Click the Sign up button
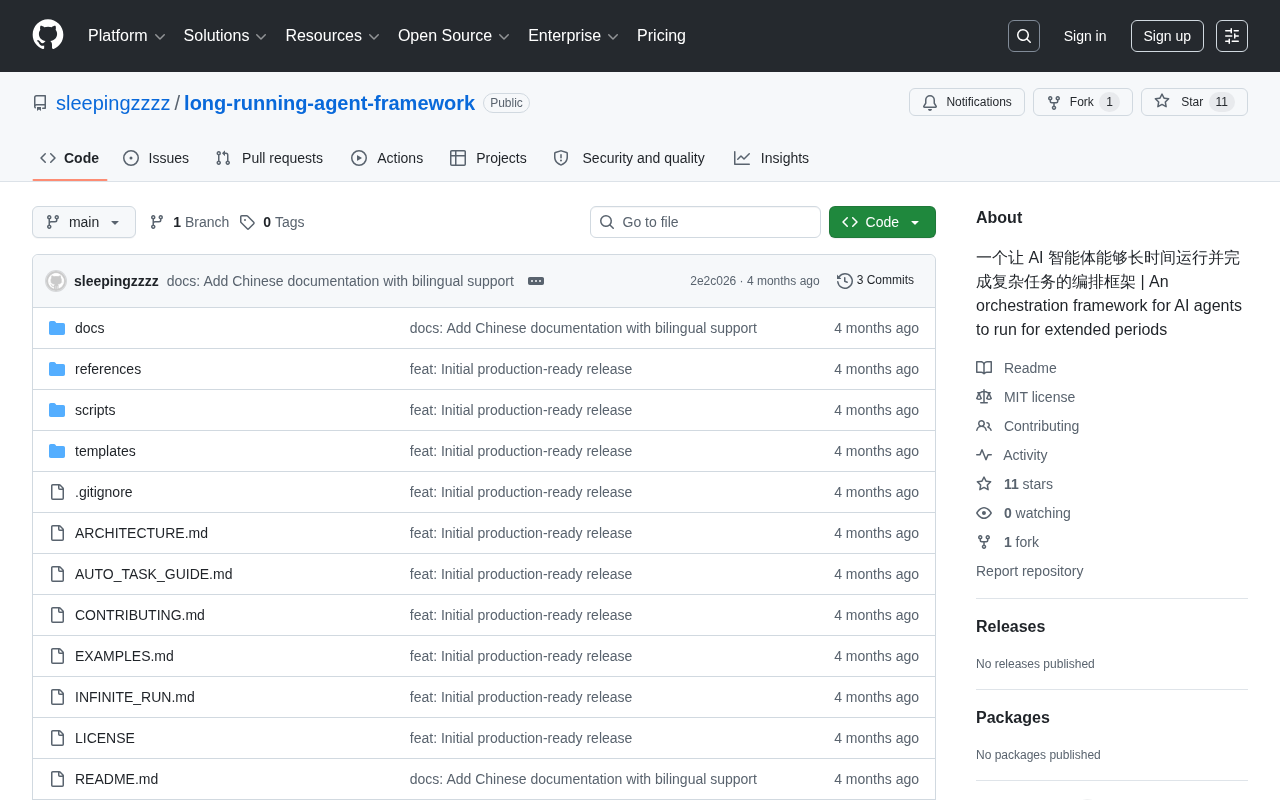The image size is (1280, 800). coord(1167,36)
